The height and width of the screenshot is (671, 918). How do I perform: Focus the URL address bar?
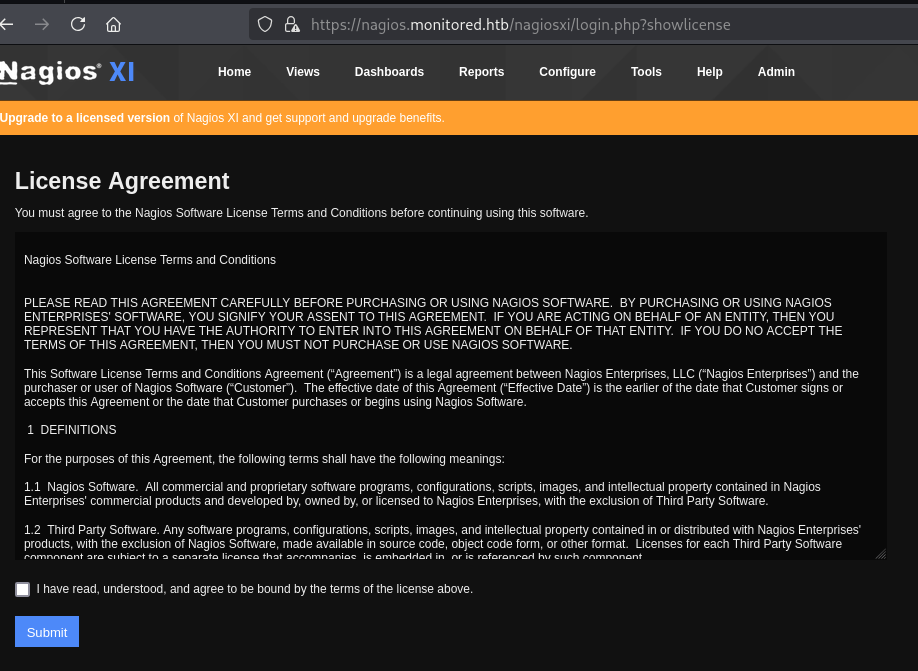click(585, 25)
